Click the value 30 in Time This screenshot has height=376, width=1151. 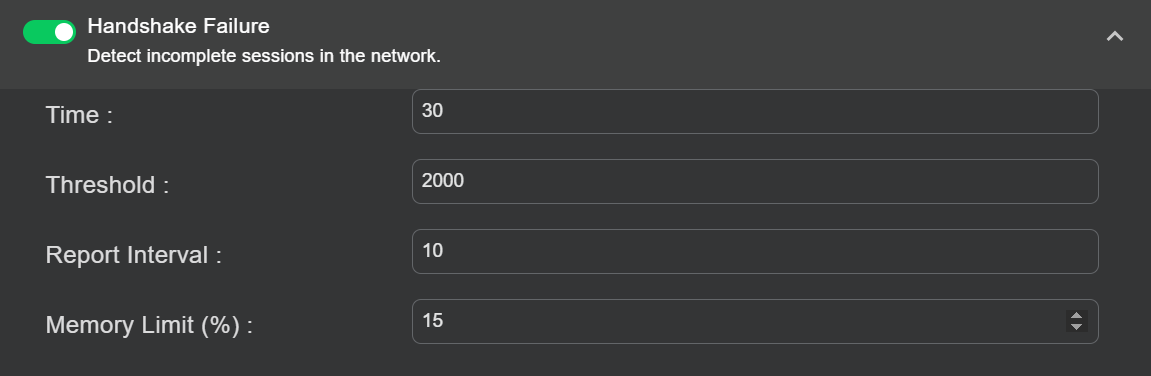(x=432, y=110)
